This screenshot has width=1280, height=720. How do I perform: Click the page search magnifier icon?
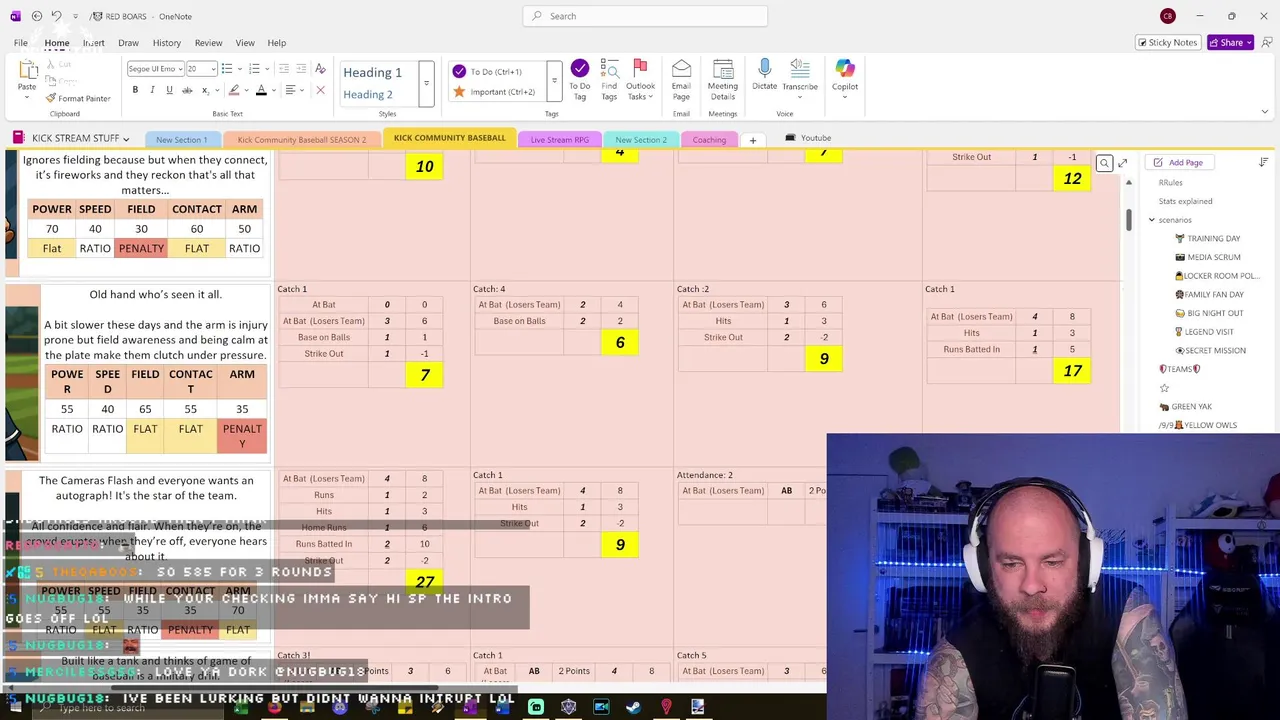(x=1104, y=163)
